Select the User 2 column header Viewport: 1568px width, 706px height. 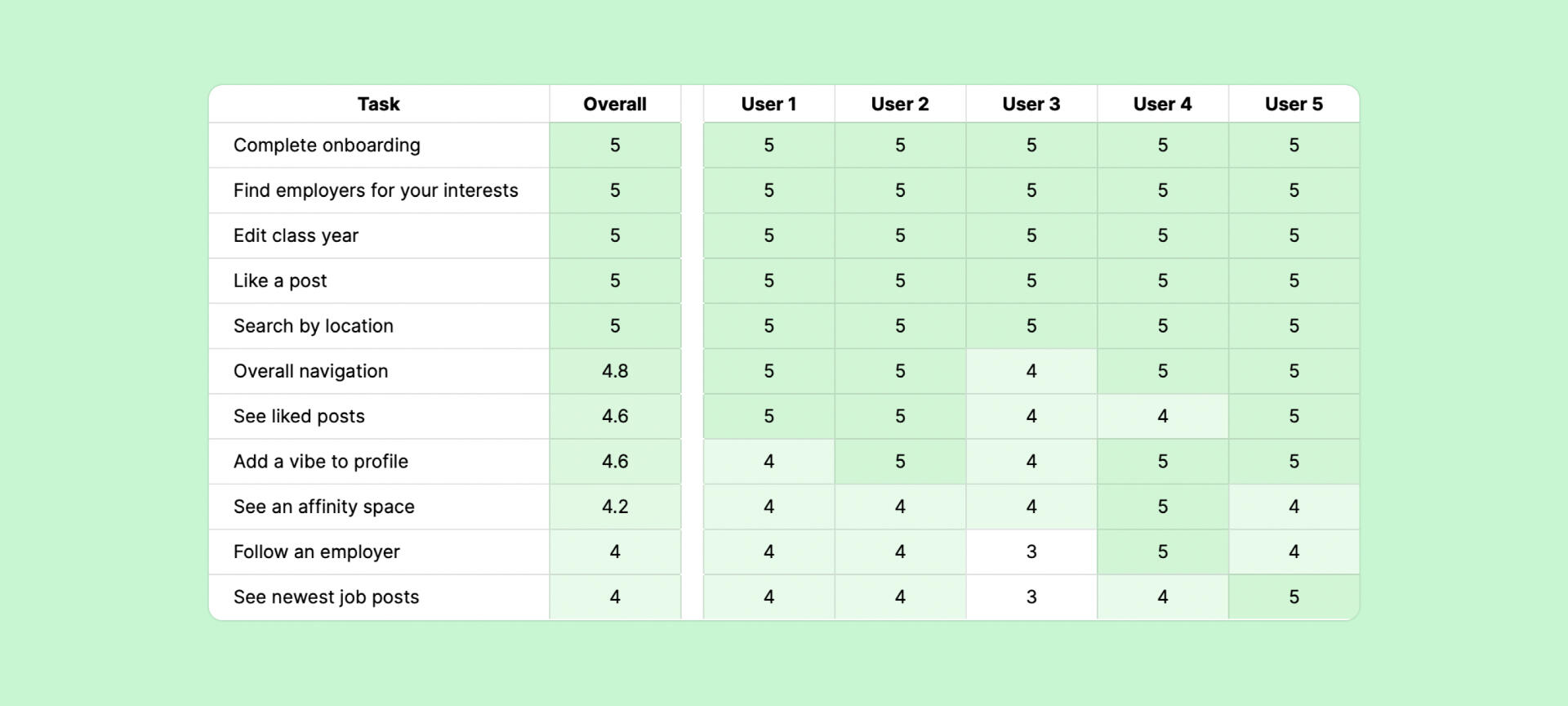coord(899,105)
